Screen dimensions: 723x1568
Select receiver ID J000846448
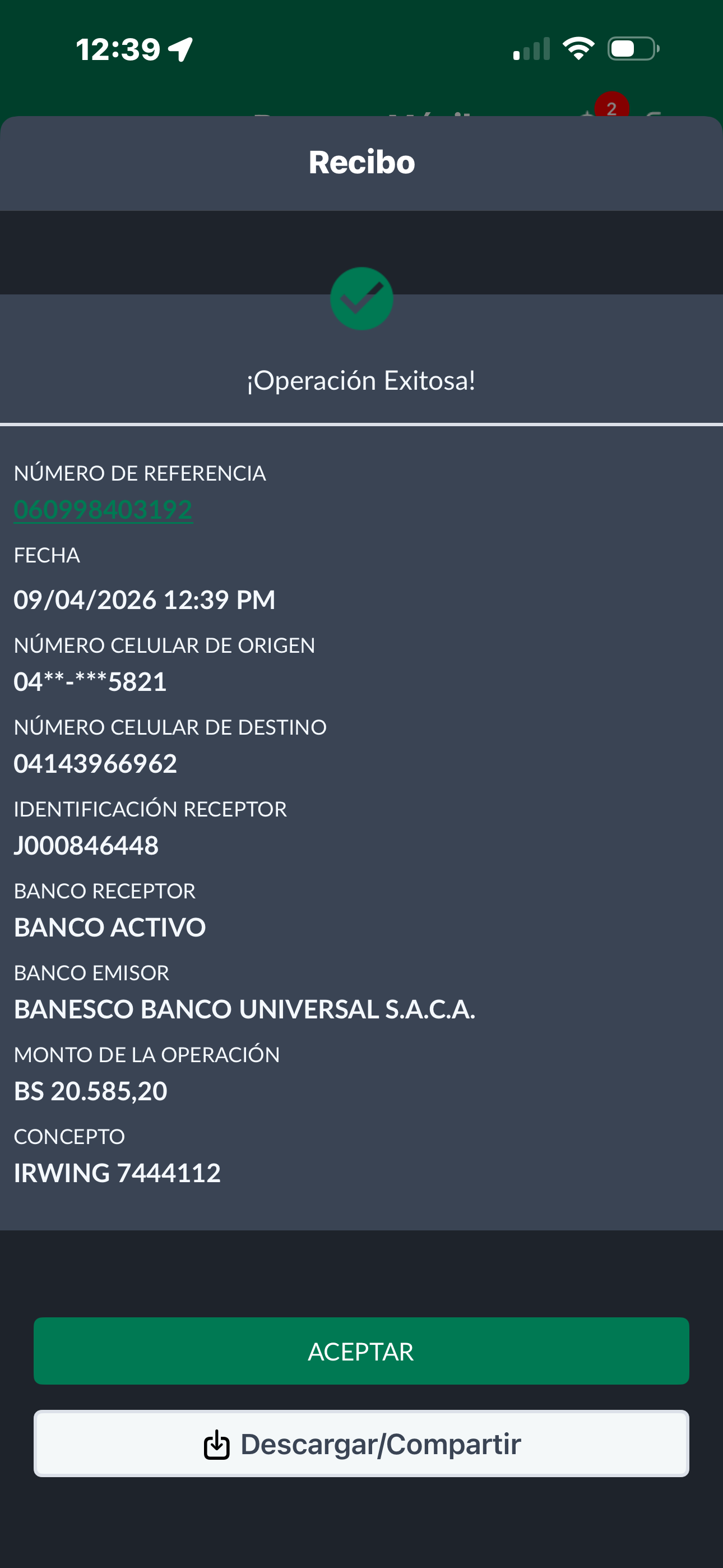tap(86, 846)
